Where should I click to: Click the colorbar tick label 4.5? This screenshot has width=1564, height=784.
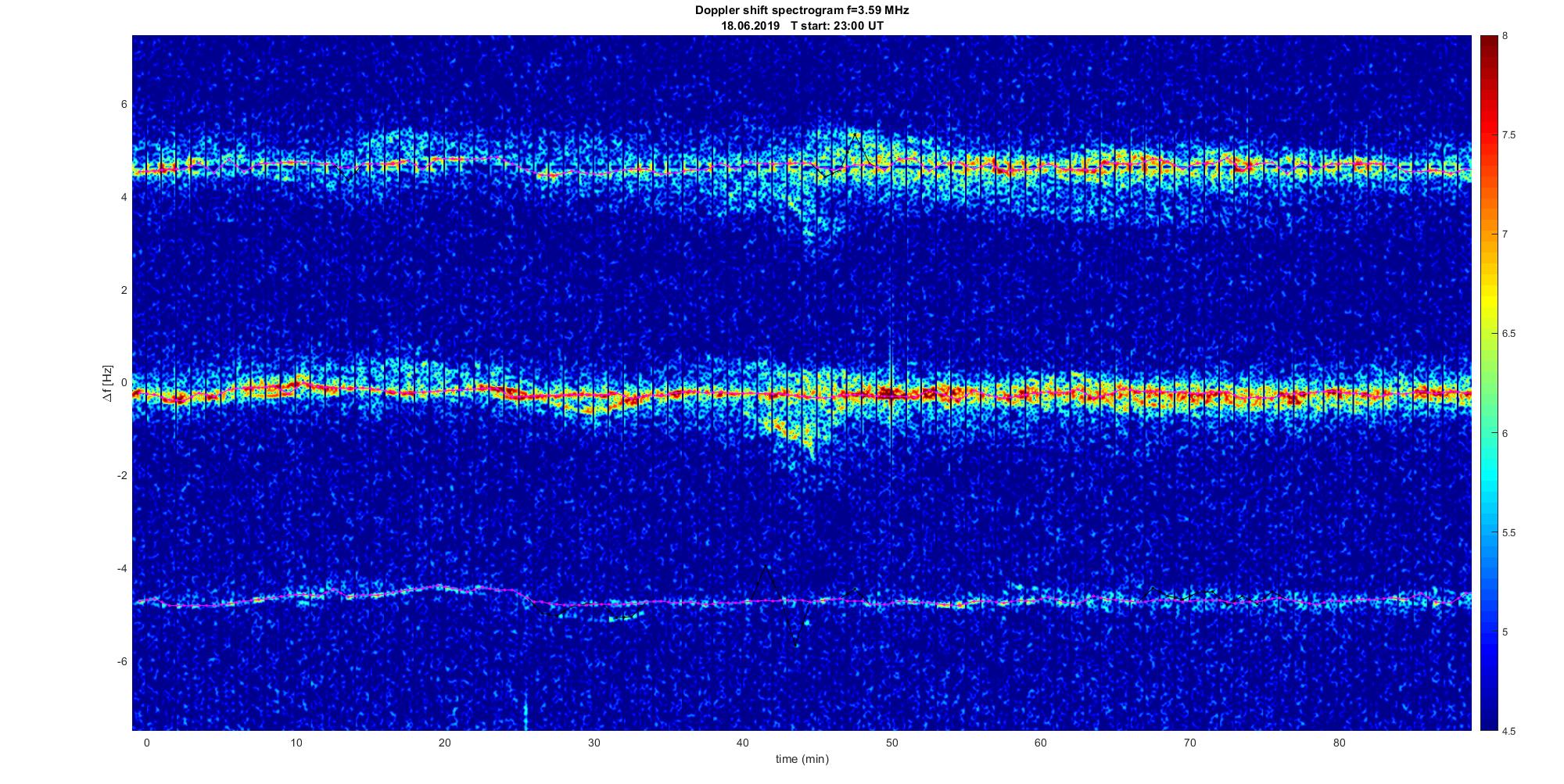click(1508, 732)
